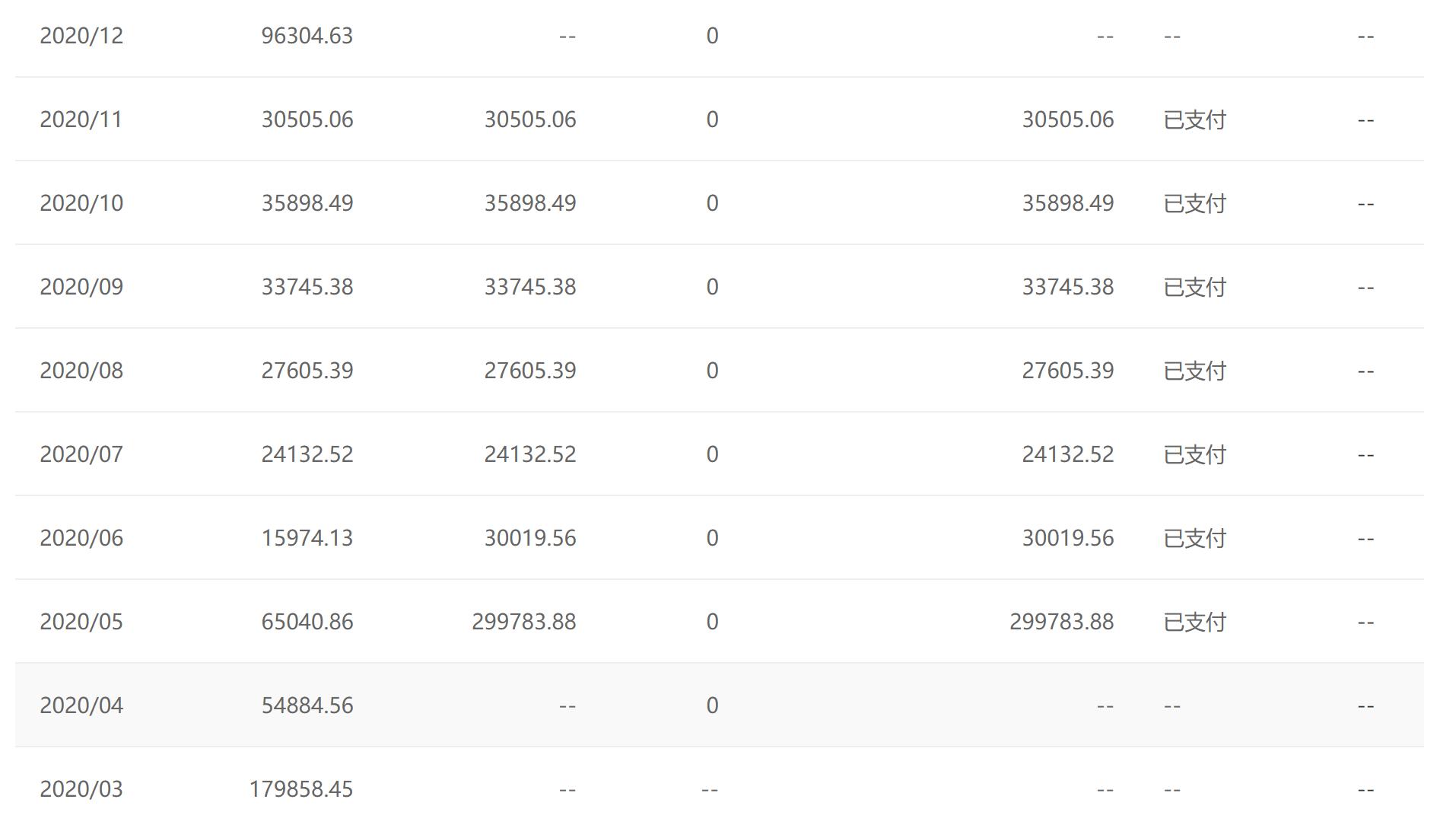Select the 96304.63 amount
The width and height of the screenshot is (1456, 828).
(307, 36)
